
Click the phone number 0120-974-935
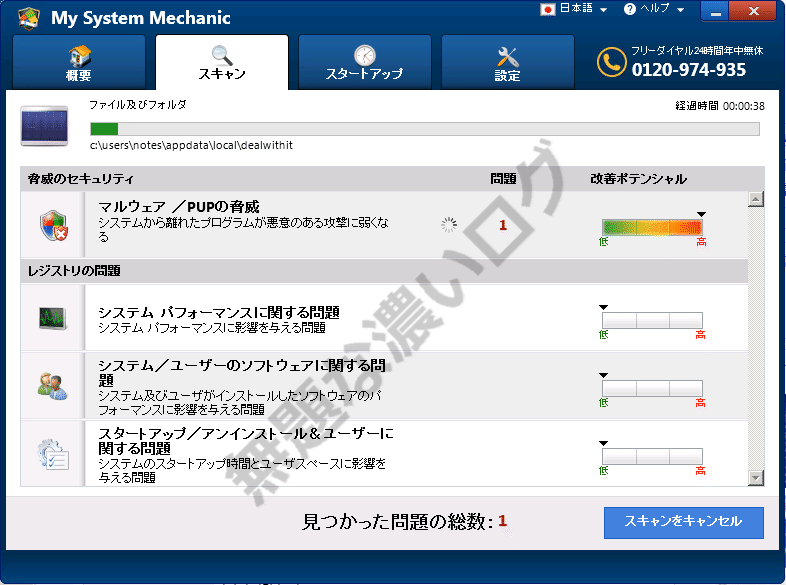click(689, 70)
